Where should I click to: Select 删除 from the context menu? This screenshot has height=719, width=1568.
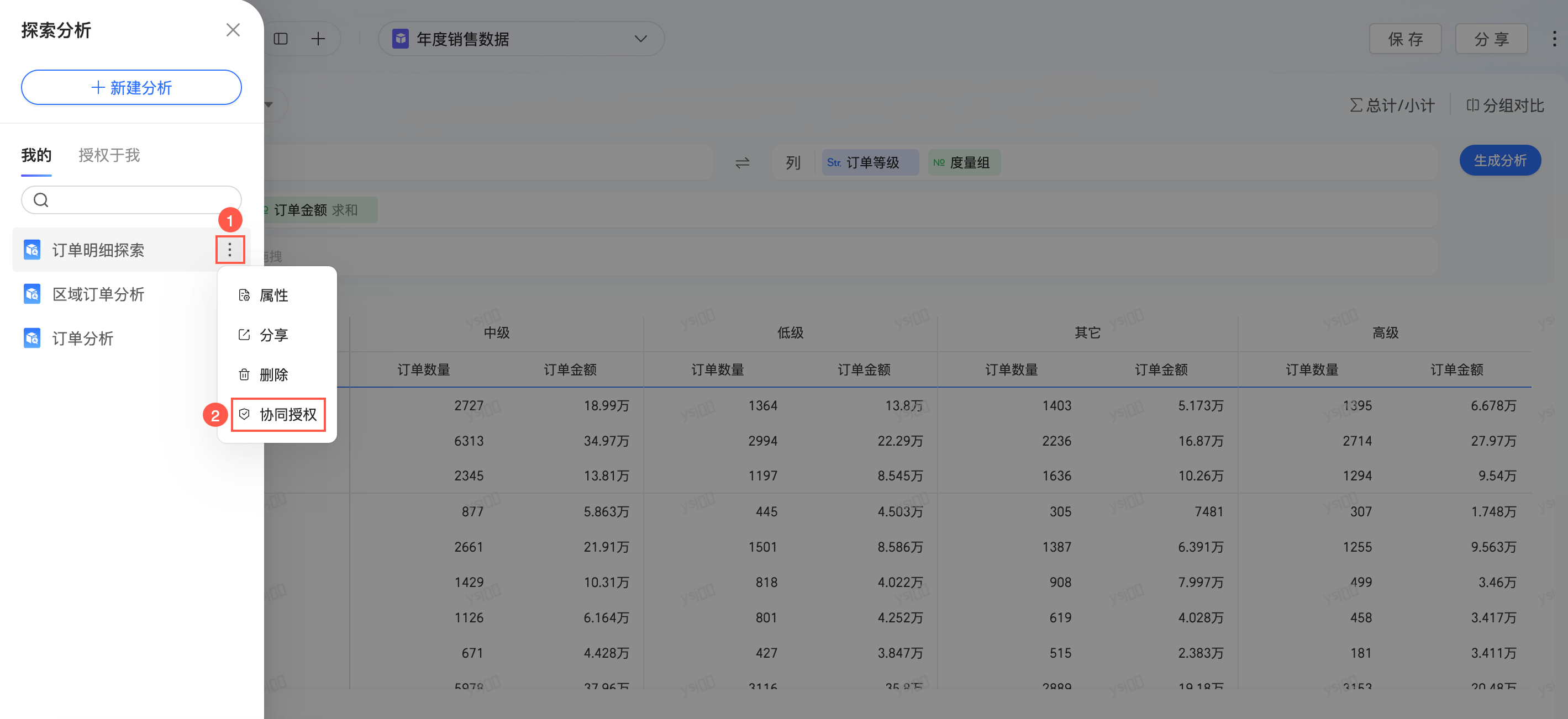(273, 375)
